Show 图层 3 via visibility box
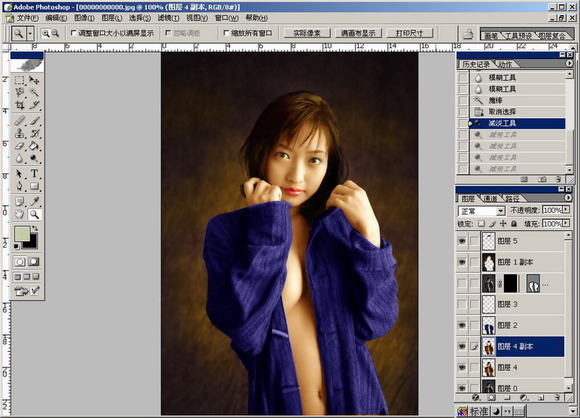 462,304
